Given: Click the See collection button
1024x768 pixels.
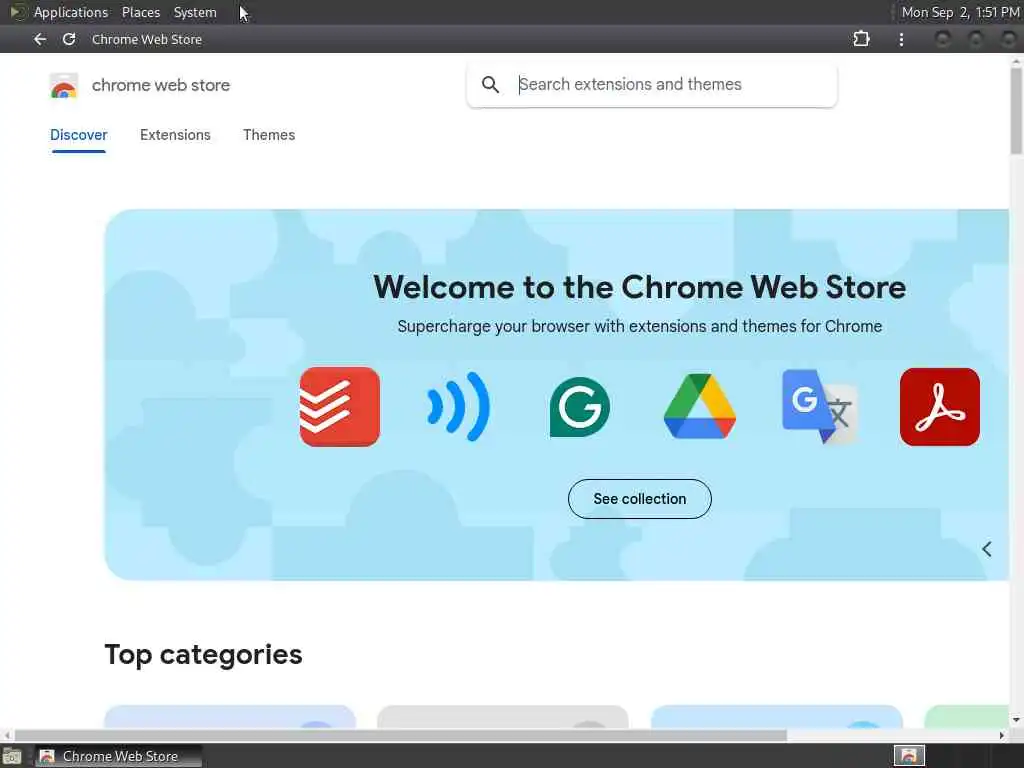Looking at the screenshot, I should click(x=640, y=499).
